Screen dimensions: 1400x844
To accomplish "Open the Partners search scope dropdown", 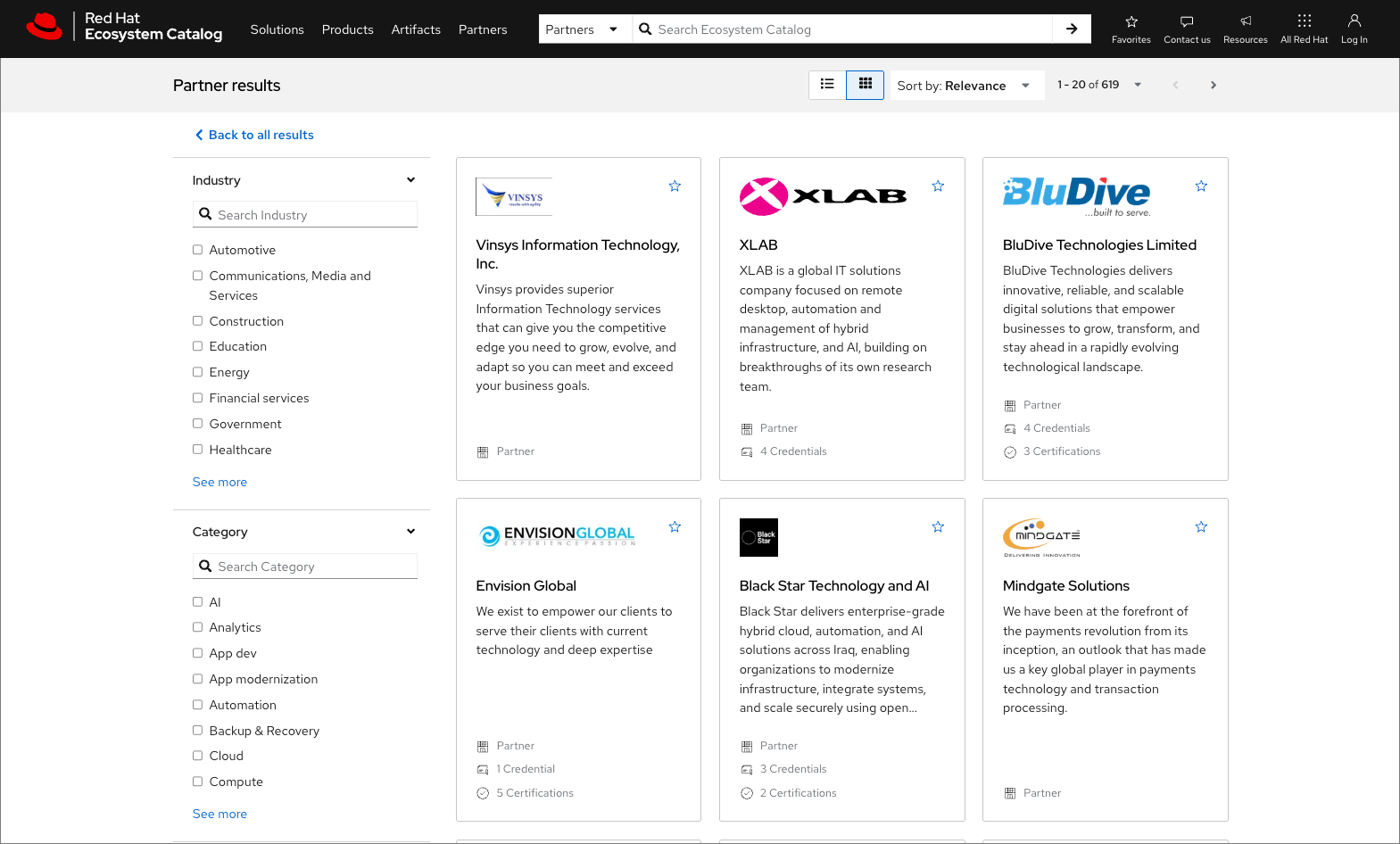I will pyautogui.click(x=584, y=29).
